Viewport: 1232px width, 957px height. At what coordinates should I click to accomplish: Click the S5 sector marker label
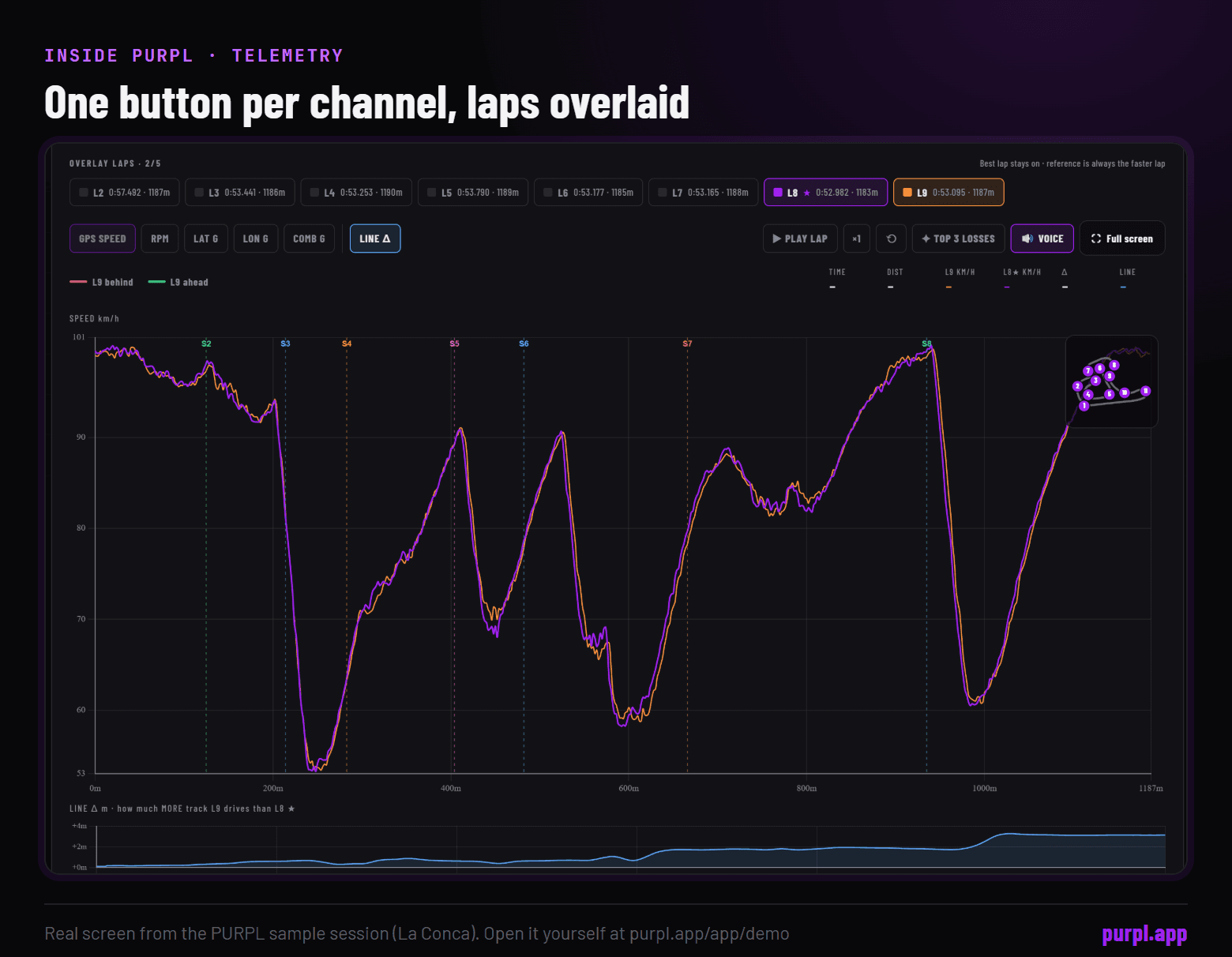tap(454, 343)
